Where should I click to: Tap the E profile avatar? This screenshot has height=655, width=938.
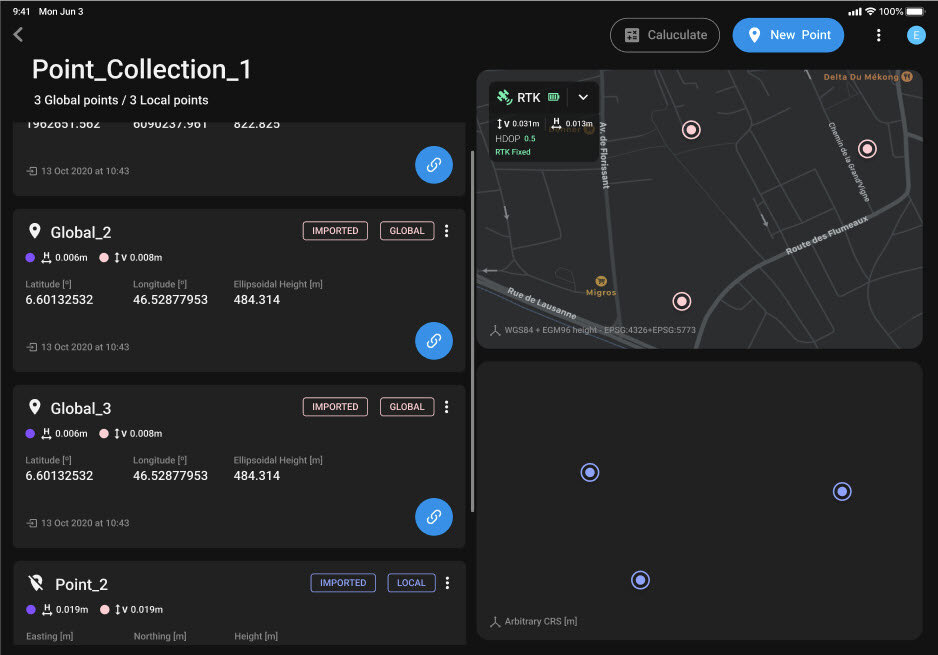click(x=916, y=34)
